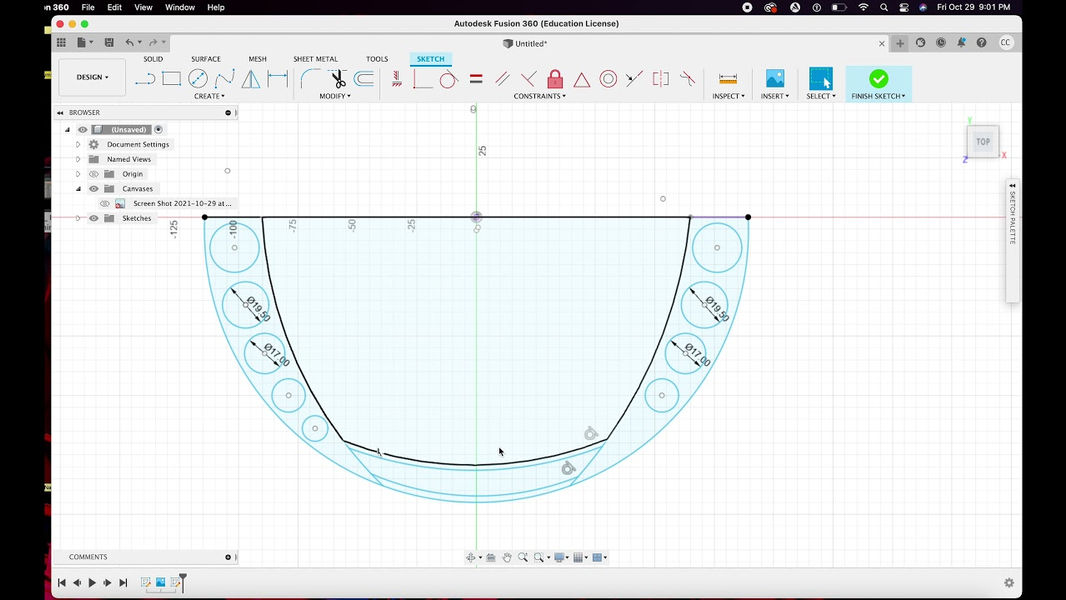Toggle visibility of the Sketches folder
1066x600 pixels.
pyautogui.click(x=94, y=218)
